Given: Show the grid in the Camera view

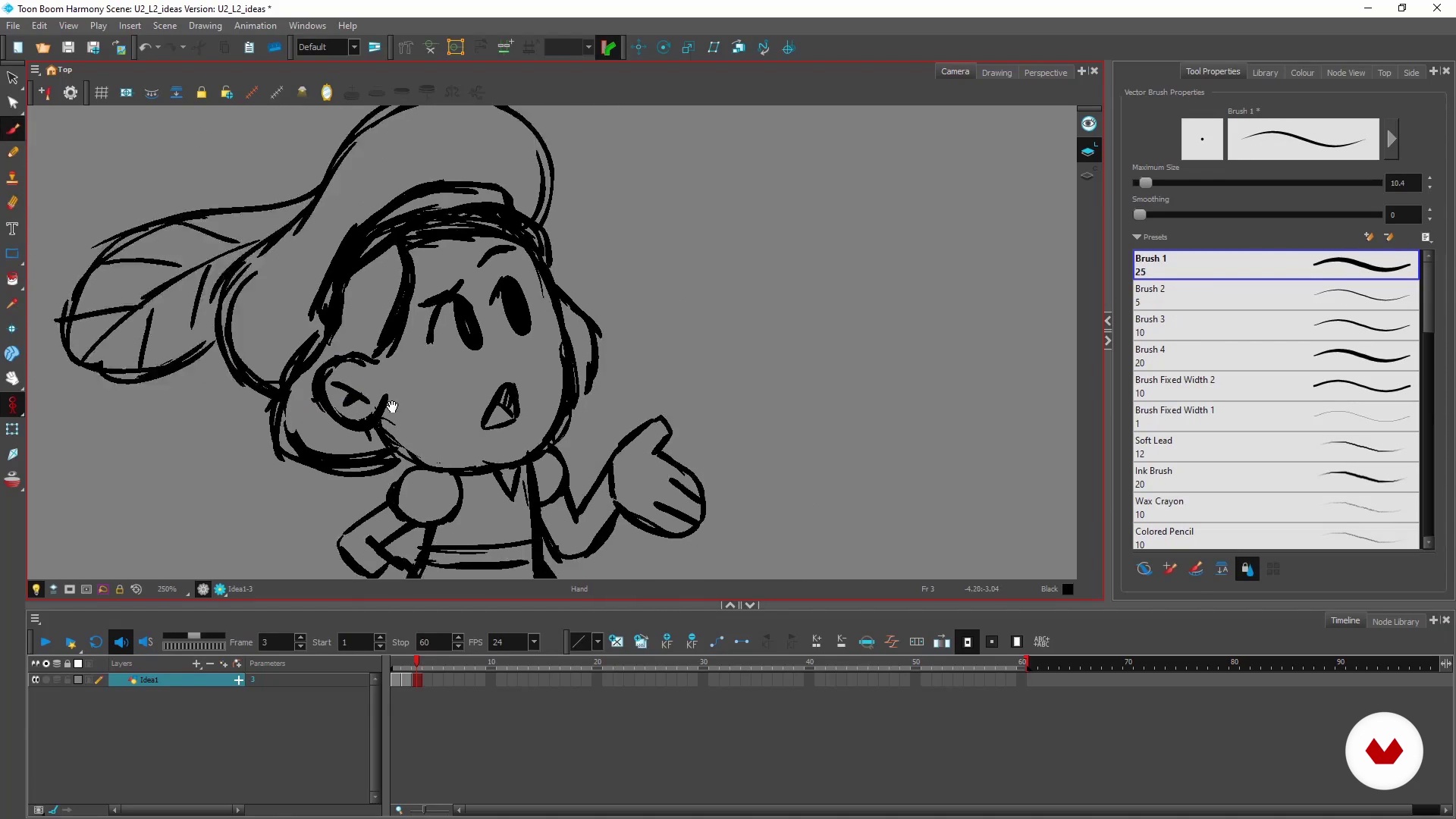Looking at the screenshot, I should 101,93.
